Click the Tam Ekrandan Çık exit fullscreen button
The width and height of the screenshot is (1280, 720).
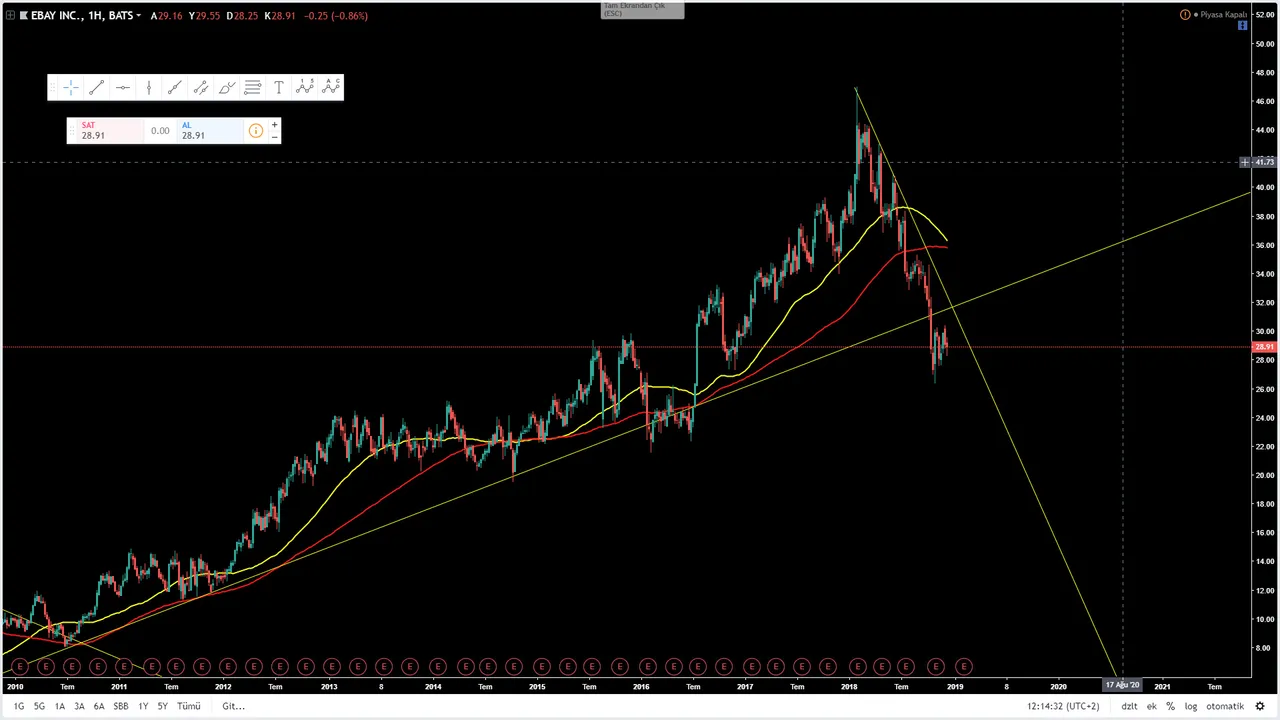click(x=642, y=9)
